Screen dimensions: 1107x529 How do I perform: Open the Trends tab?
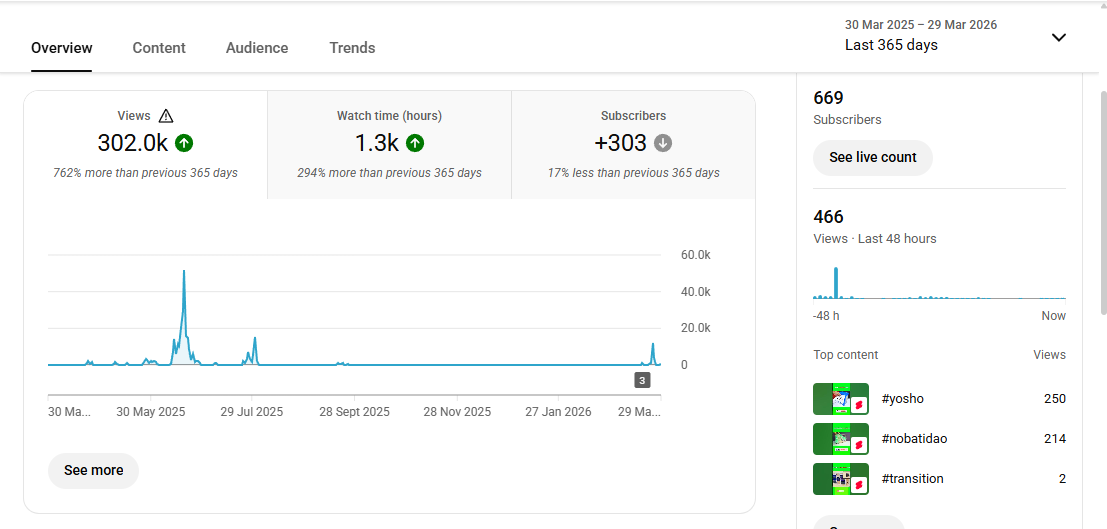click(x=352, y=48)
